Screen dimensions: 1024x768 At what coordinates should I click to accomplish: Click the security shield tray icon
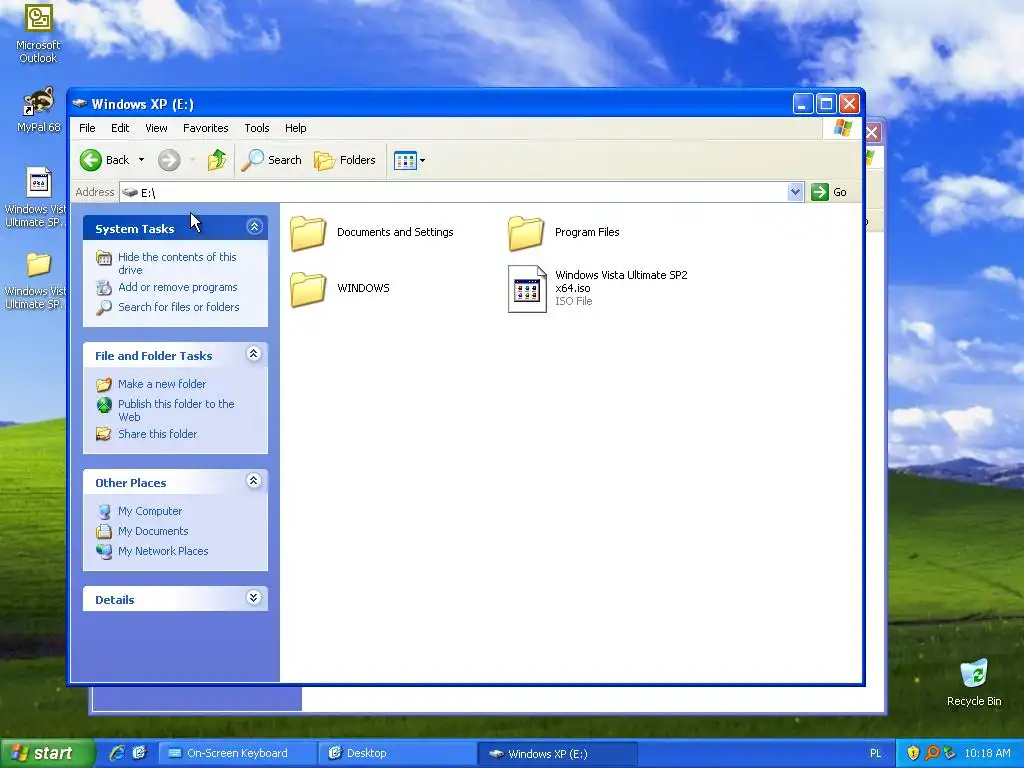(x=913, y=753)
